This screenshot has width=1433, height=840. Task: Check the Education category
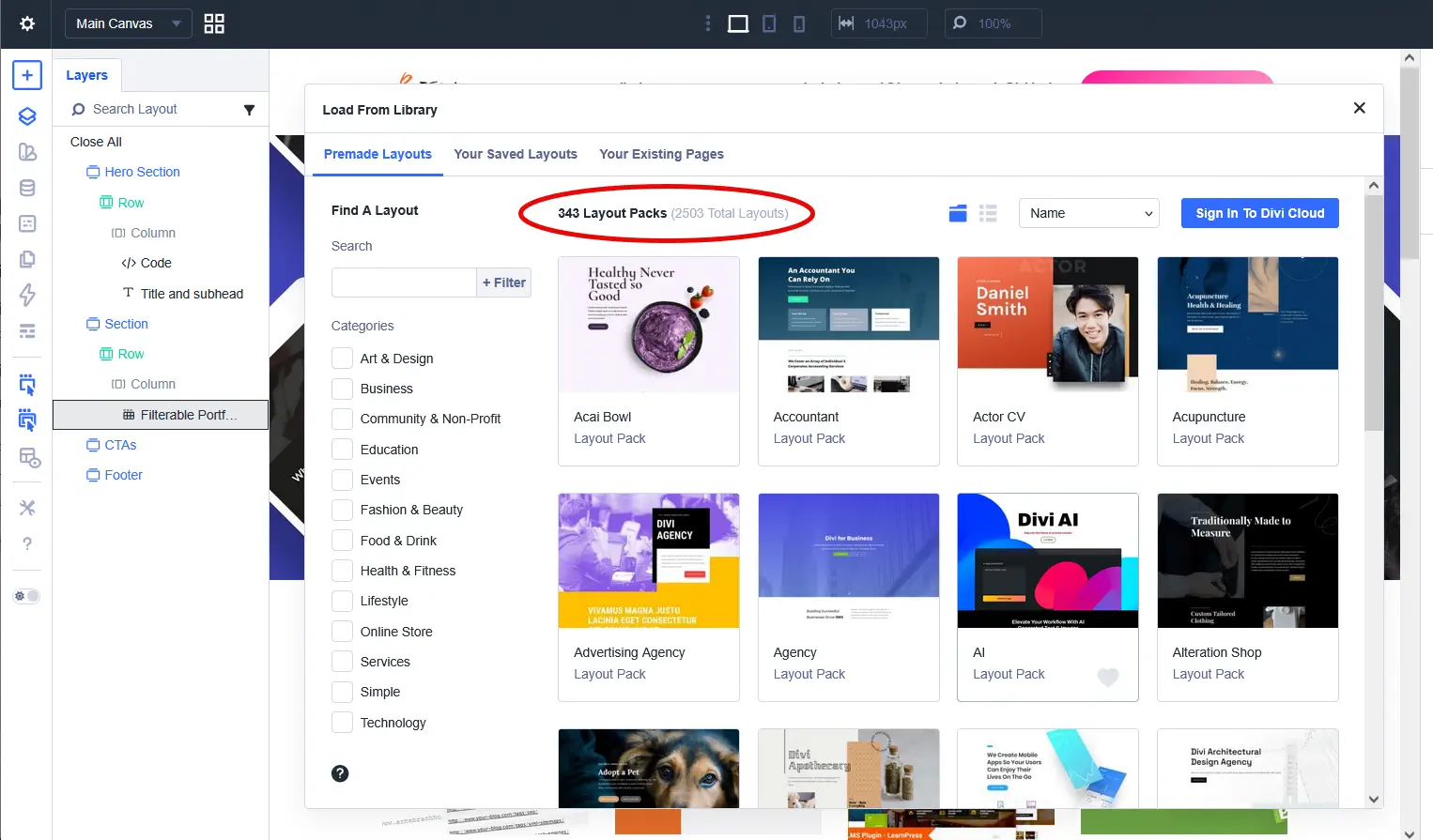(x=342, y=450)
